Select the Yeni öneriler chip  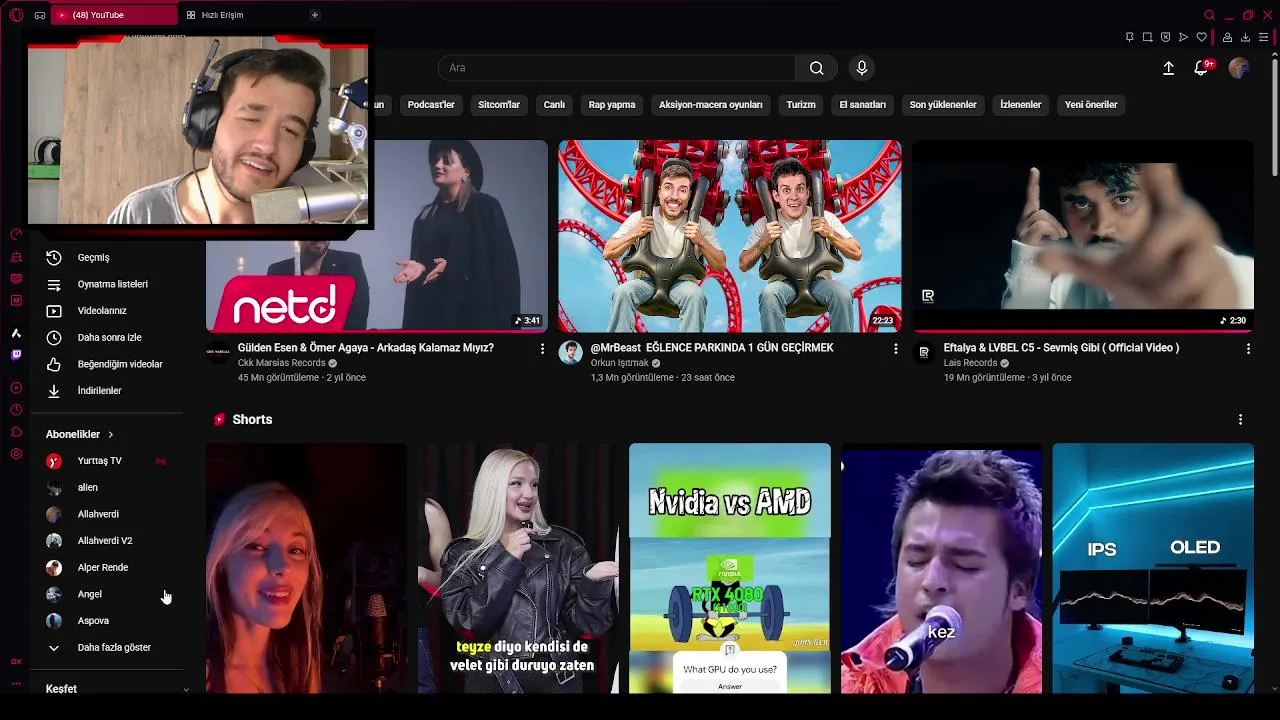[1091, 104]
